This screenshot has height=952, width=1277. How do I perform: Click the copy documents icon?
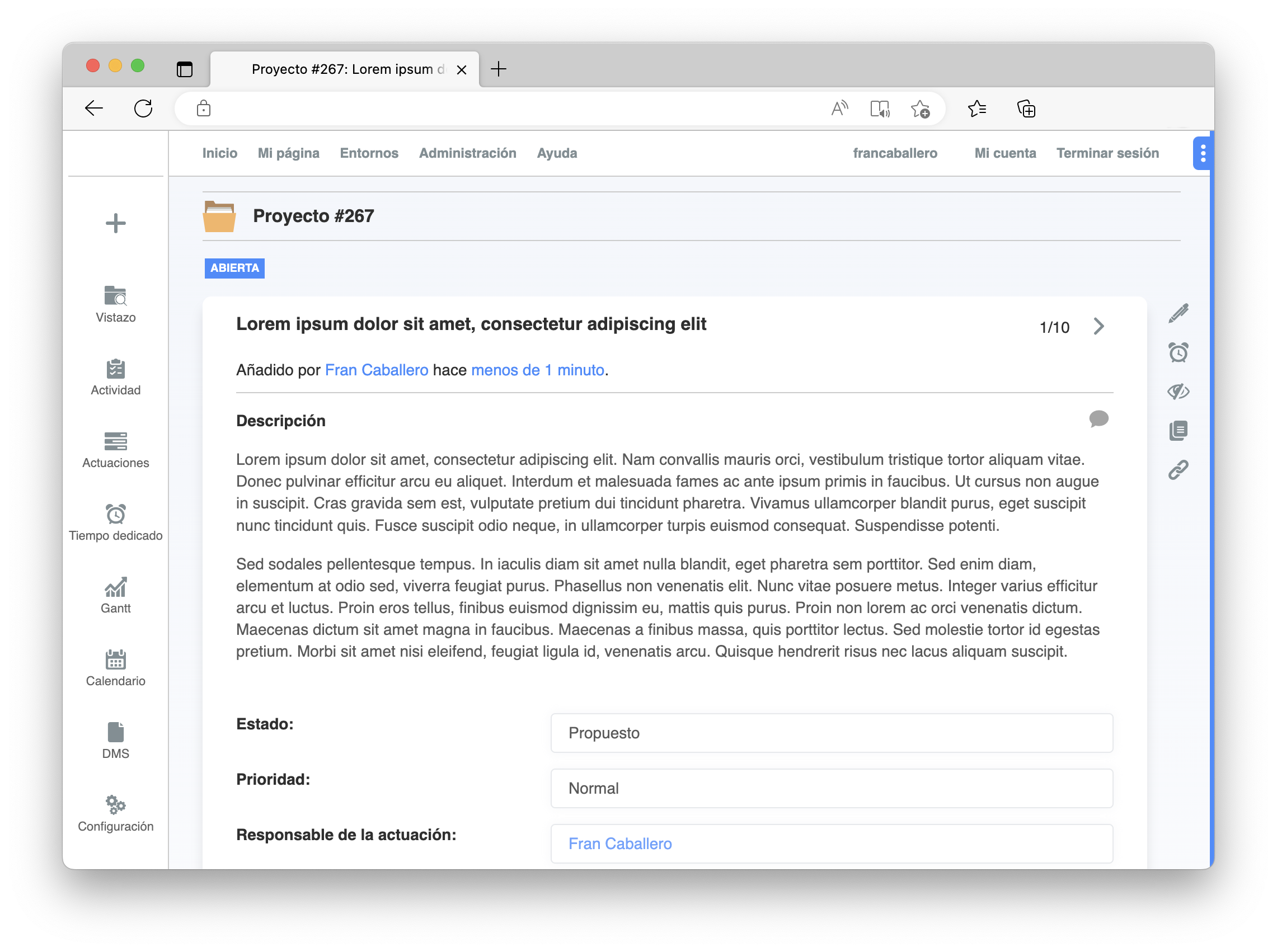(1179, 431)
